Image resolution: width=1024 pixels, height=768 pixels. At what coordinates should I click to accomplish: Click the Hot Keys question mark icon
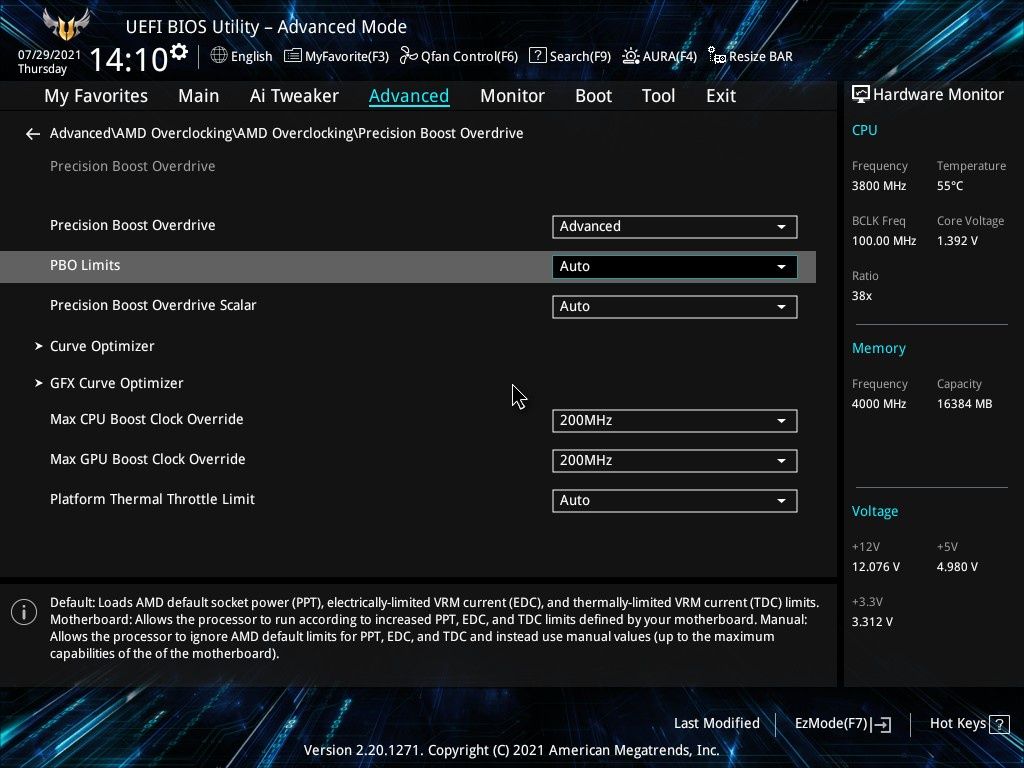click(999, 724)
